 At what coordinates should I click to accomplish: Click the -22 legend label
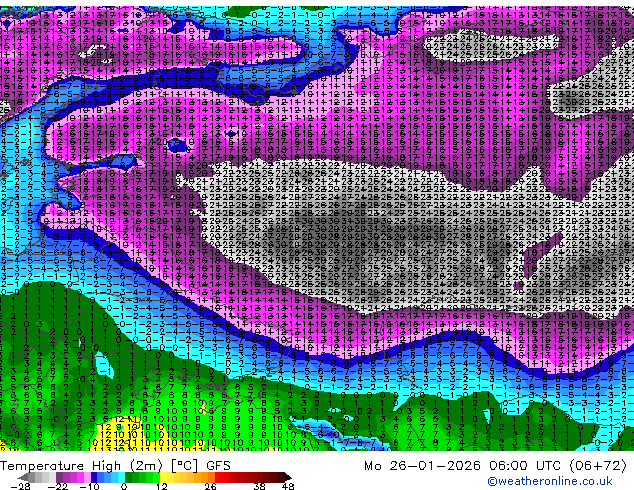point(57,486)
